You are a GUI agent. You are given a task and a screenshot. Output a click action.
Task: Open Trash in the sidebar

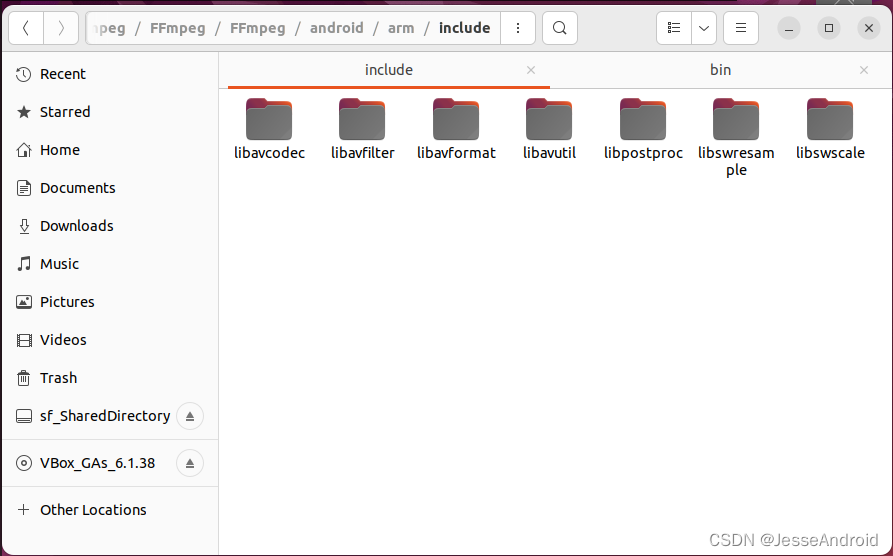pos(110,378)
